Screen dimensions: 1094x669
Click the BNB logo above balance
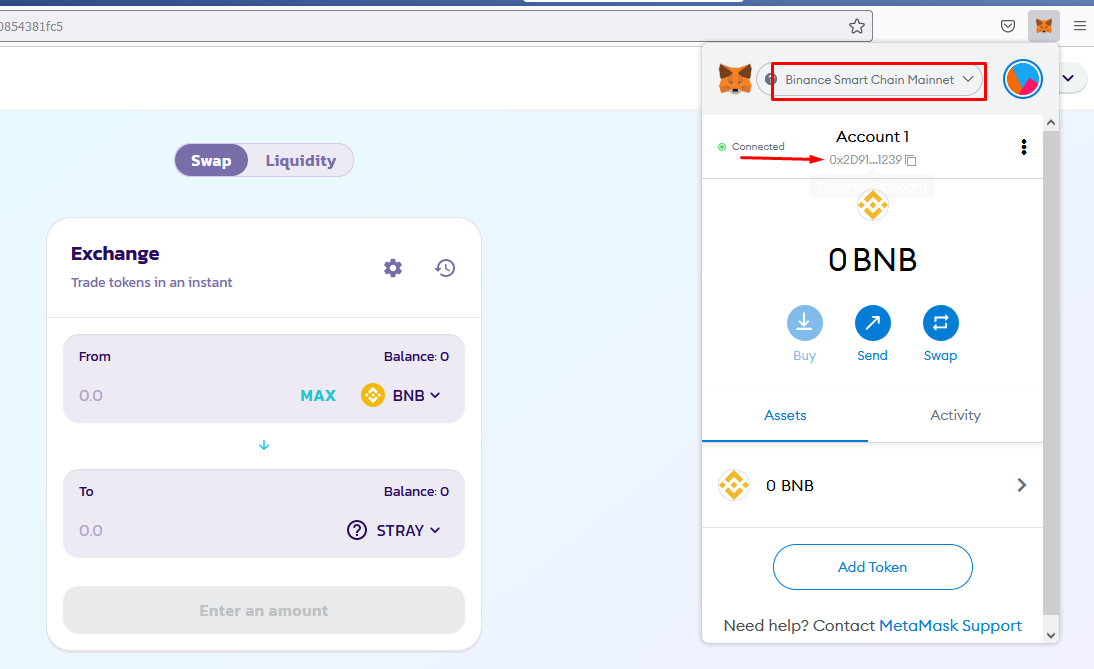873,206
